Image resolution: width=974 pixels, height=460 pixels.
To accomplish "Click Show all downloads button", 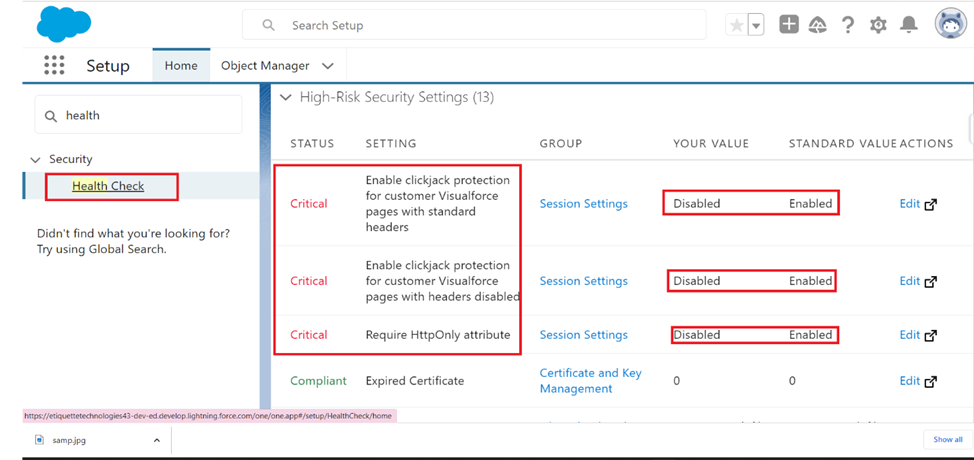I will pos(948,440).
